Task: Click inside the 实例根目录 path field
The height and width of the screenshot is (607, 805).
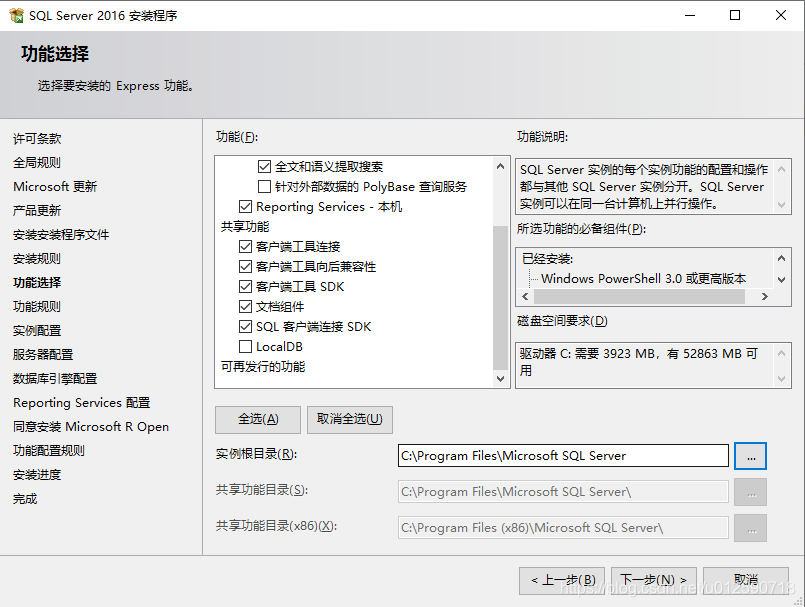Action: click(x=560, y=455)
